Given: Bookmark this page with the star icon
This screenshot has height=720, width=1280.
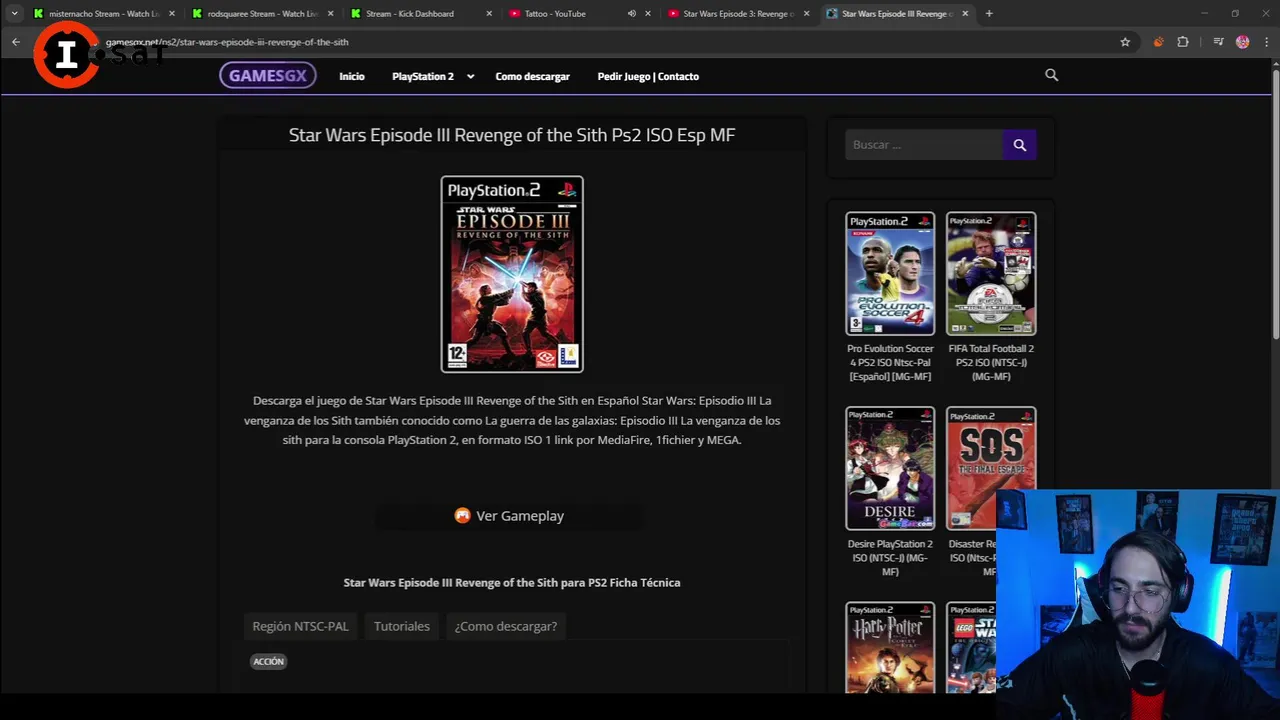Looking at the screenshot, I should coord(1125,42).
